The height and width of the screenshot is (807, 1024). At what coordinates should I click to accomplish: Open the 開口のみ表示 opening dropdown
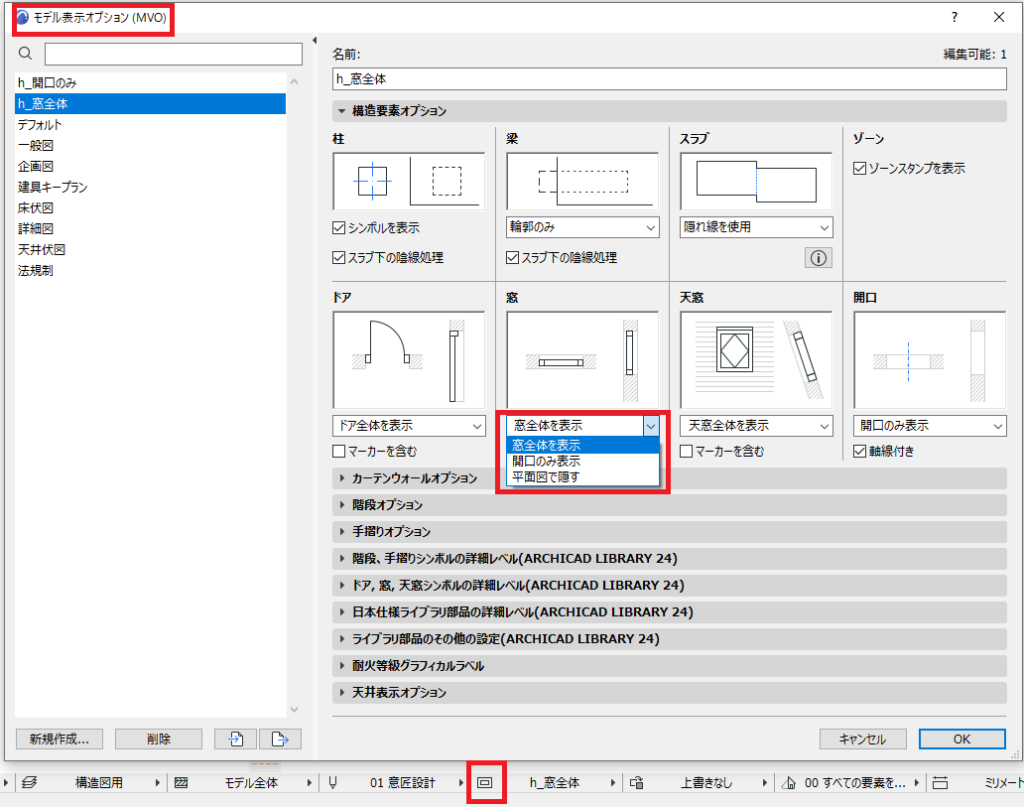930,426
